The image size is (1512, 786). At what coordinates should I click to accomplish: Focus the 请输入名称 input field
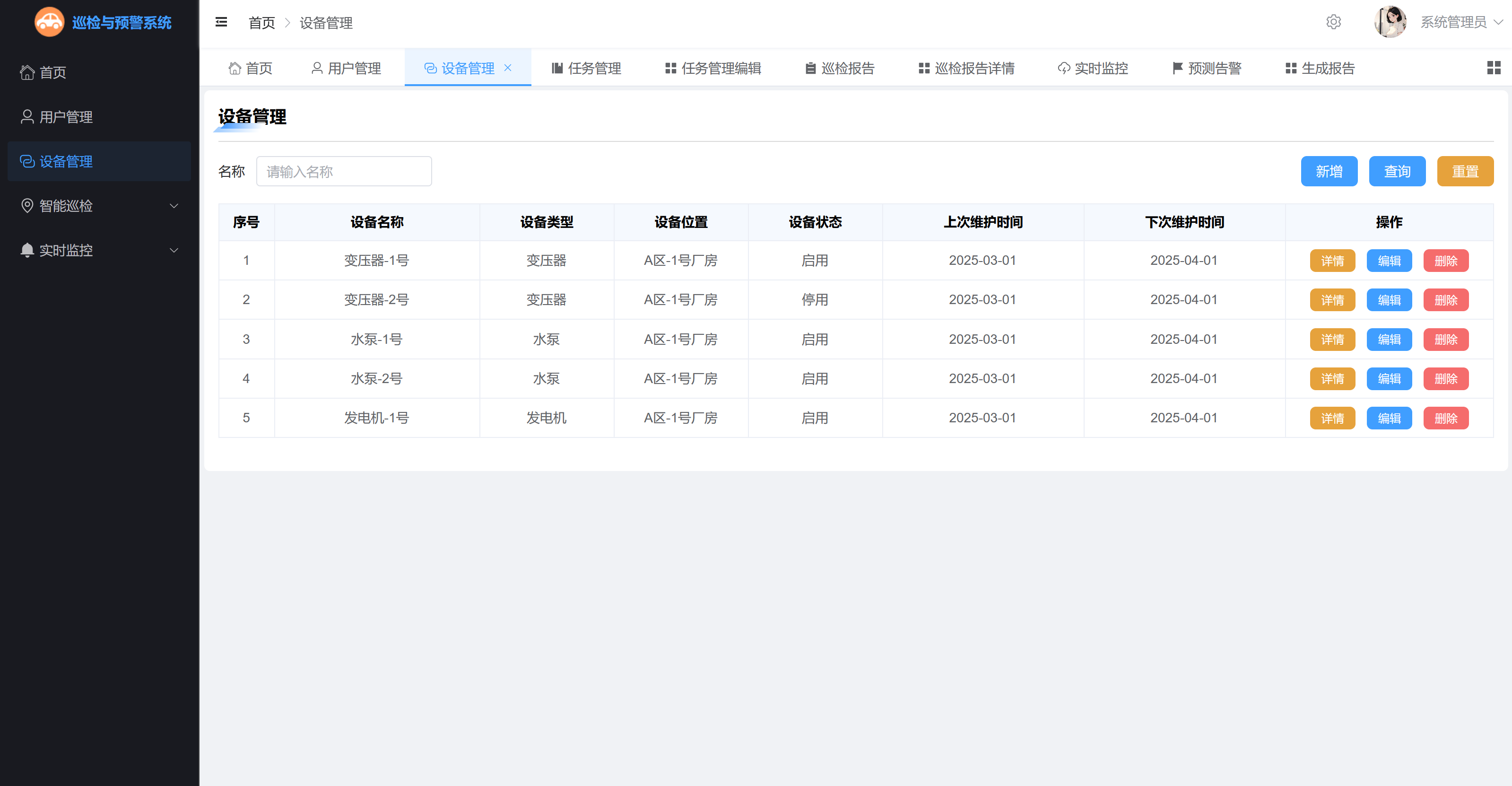(x=344, y=171)
